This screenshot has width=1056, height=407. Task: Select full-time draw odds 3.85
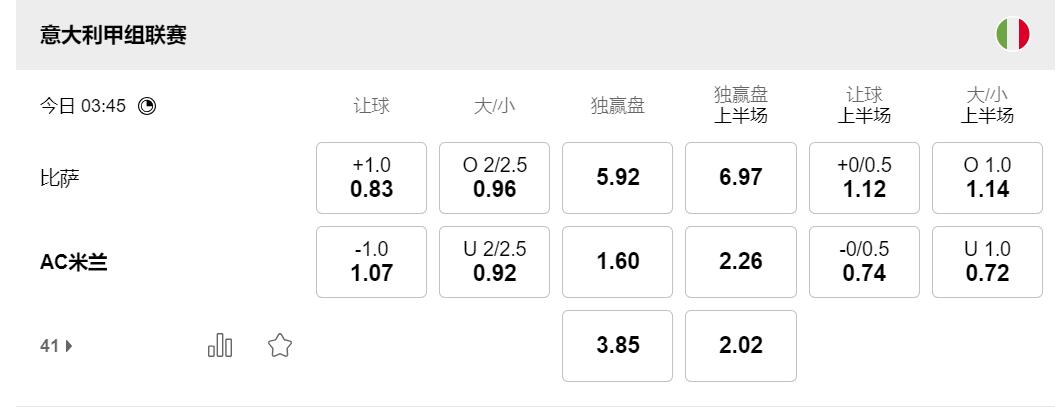point(617,346)
